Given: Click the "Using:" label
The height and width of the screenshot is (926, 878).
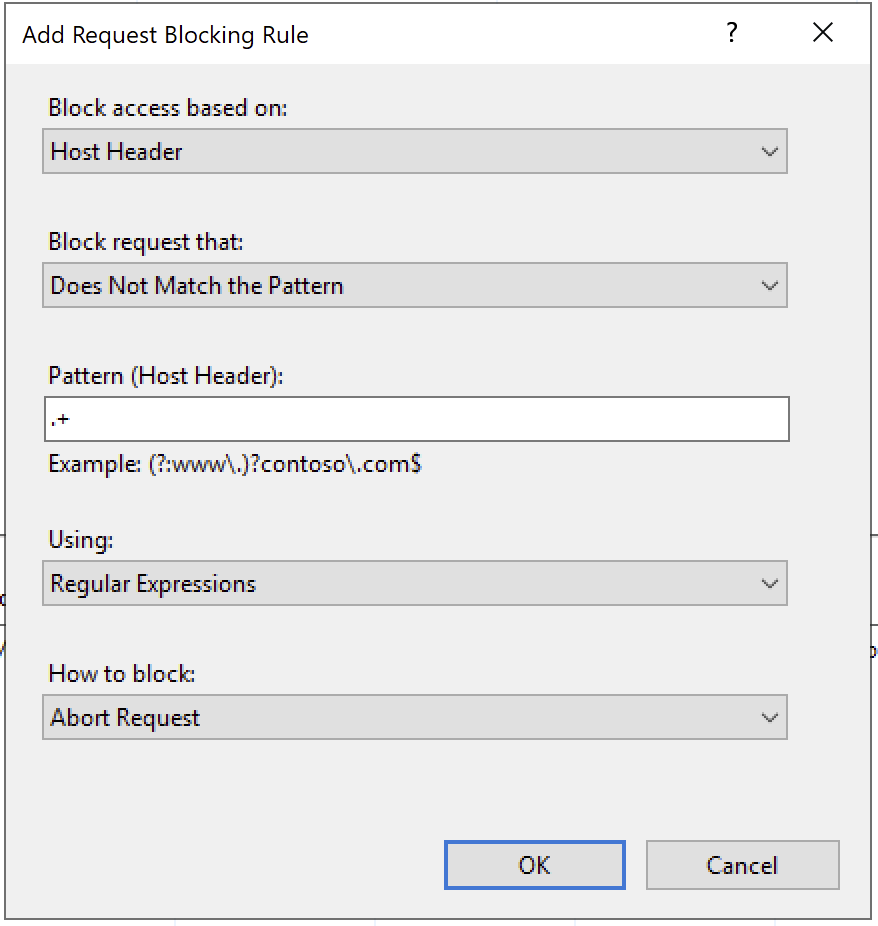Looking at the screenshot, I should click(81, 540).
